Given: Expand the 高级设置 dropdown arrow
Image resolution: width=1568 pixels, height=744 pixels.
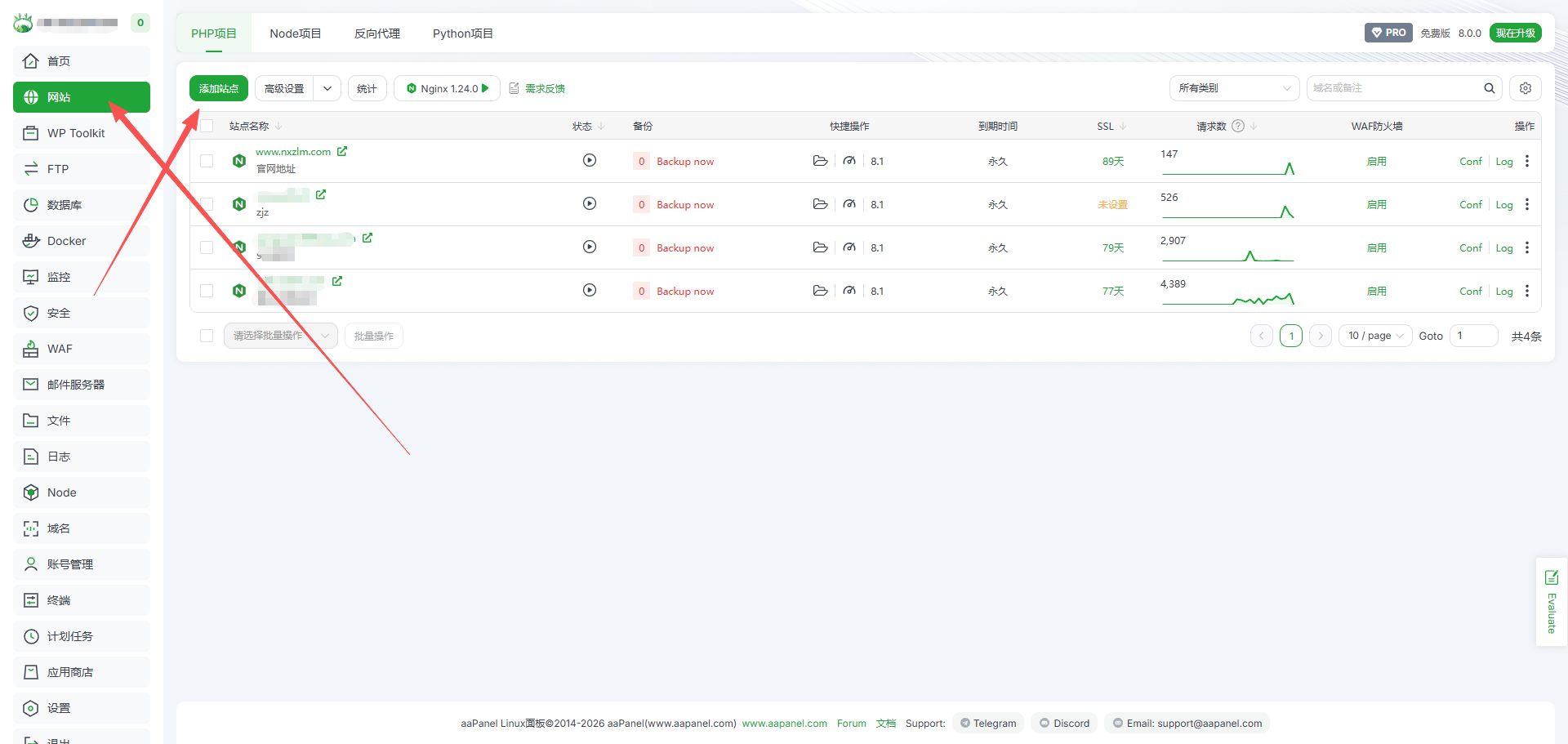Looking at the screenshot, I should (x=327, y=88).
